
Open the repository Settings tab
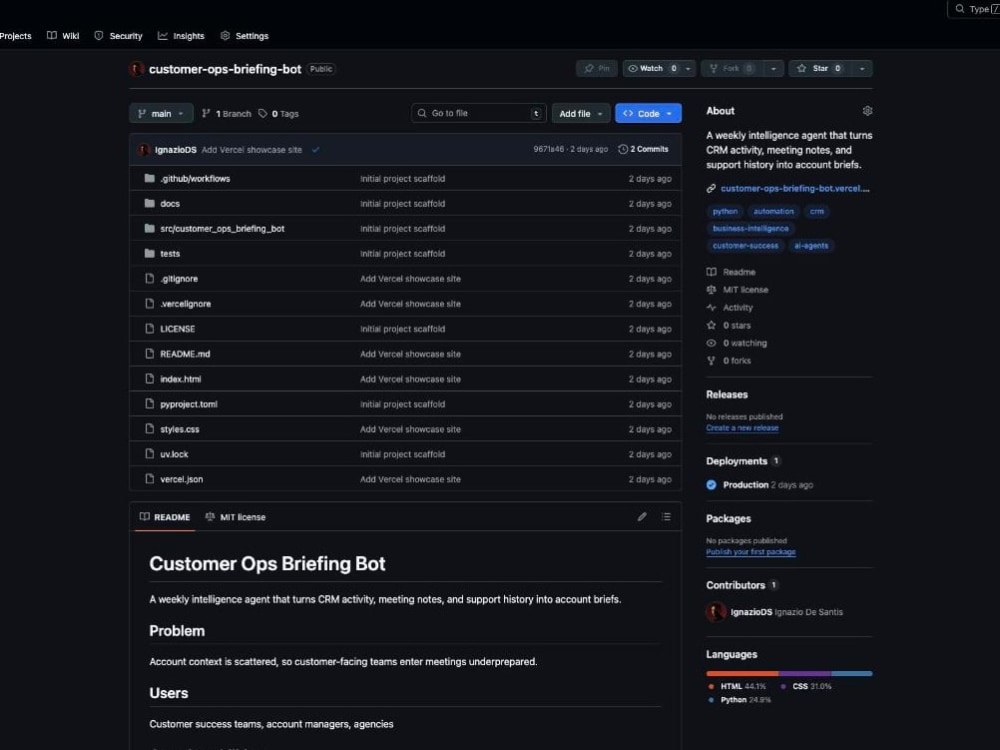244,36
